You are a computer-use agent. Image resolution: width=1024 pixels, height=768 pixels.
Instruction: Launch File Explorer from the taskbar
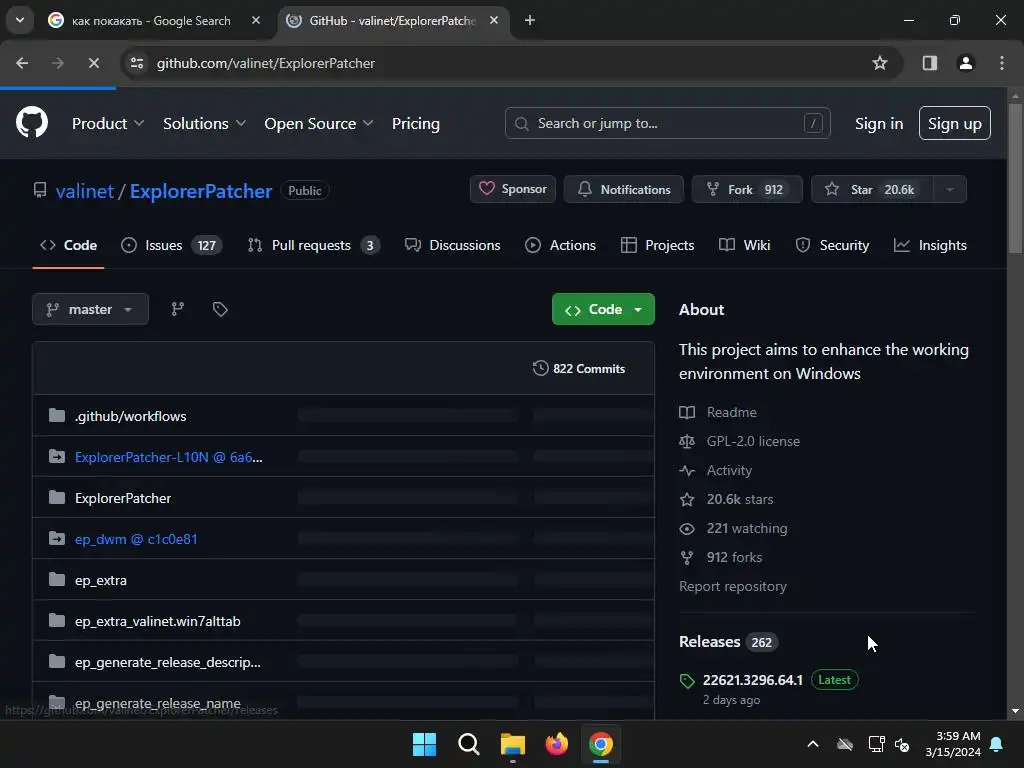(x=513, y=744)
